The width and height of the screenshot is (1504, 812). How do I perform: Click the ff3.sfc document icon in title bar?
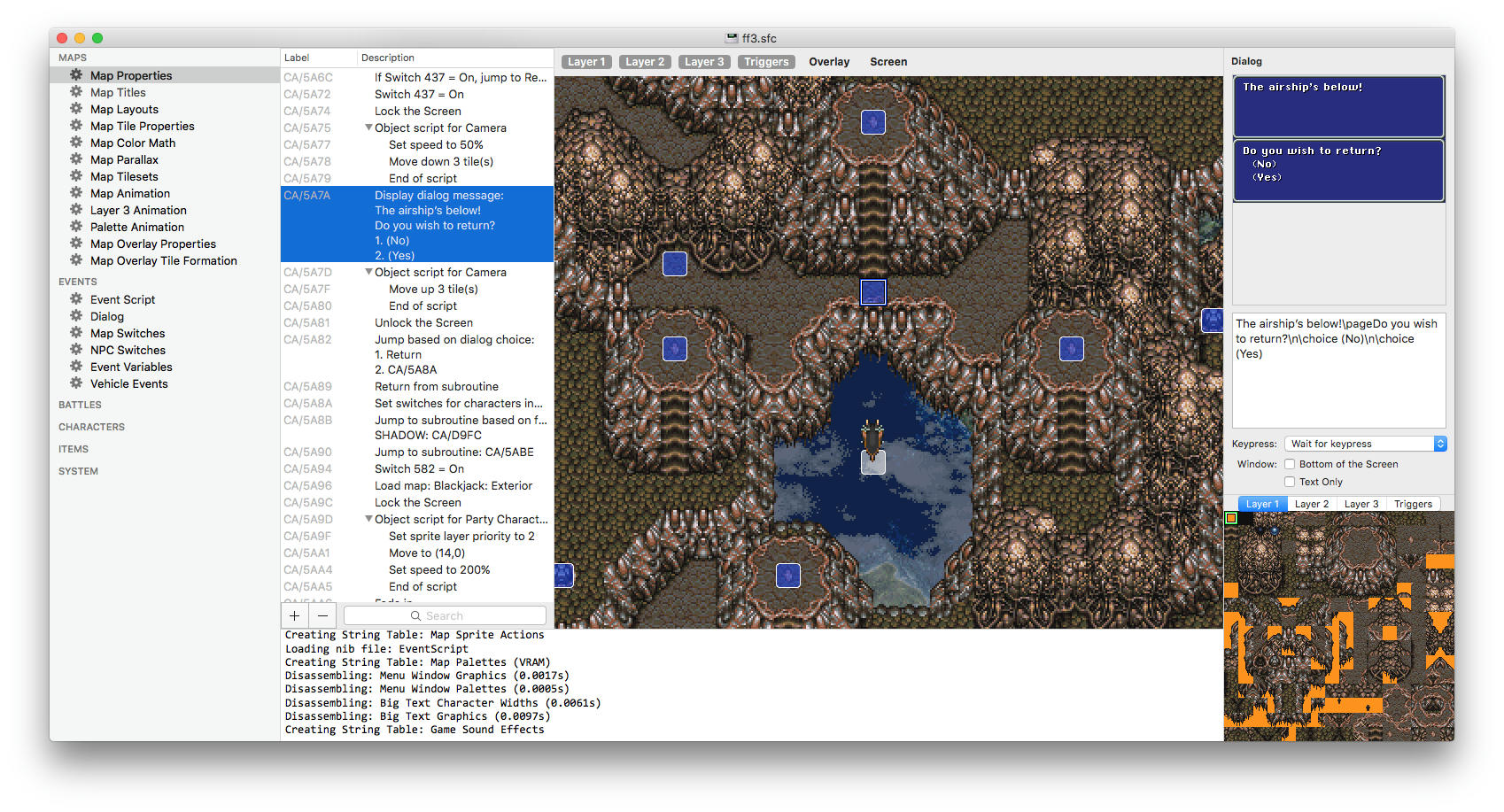tap(732, 38)
